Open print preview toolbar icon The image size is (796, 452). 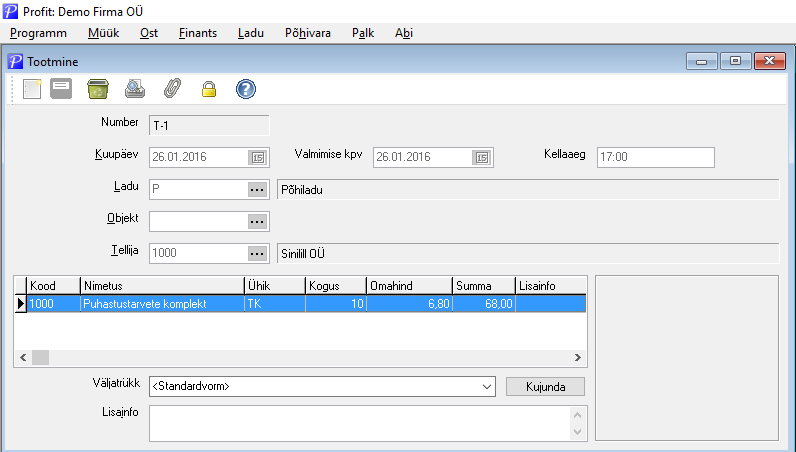(135, 89)
